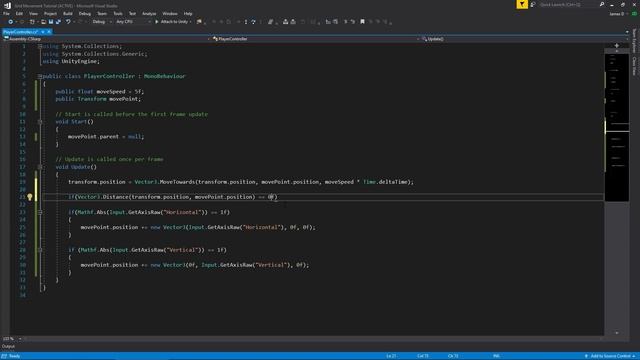Click the vertical scrollbar minimap
640x360 pixels.
(616, 127)
